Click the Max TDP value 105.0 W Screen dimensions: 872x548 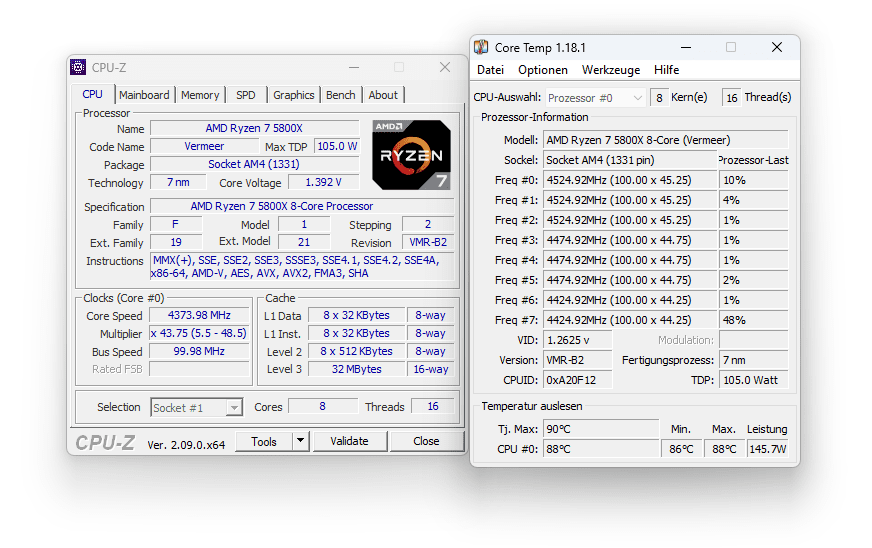(337, 146)
